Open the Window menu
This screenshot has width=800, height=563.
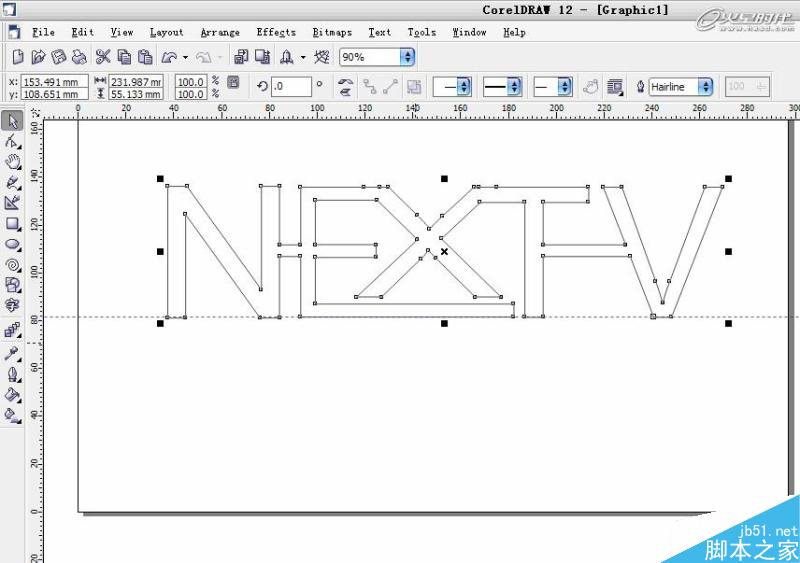click(469, 32)
